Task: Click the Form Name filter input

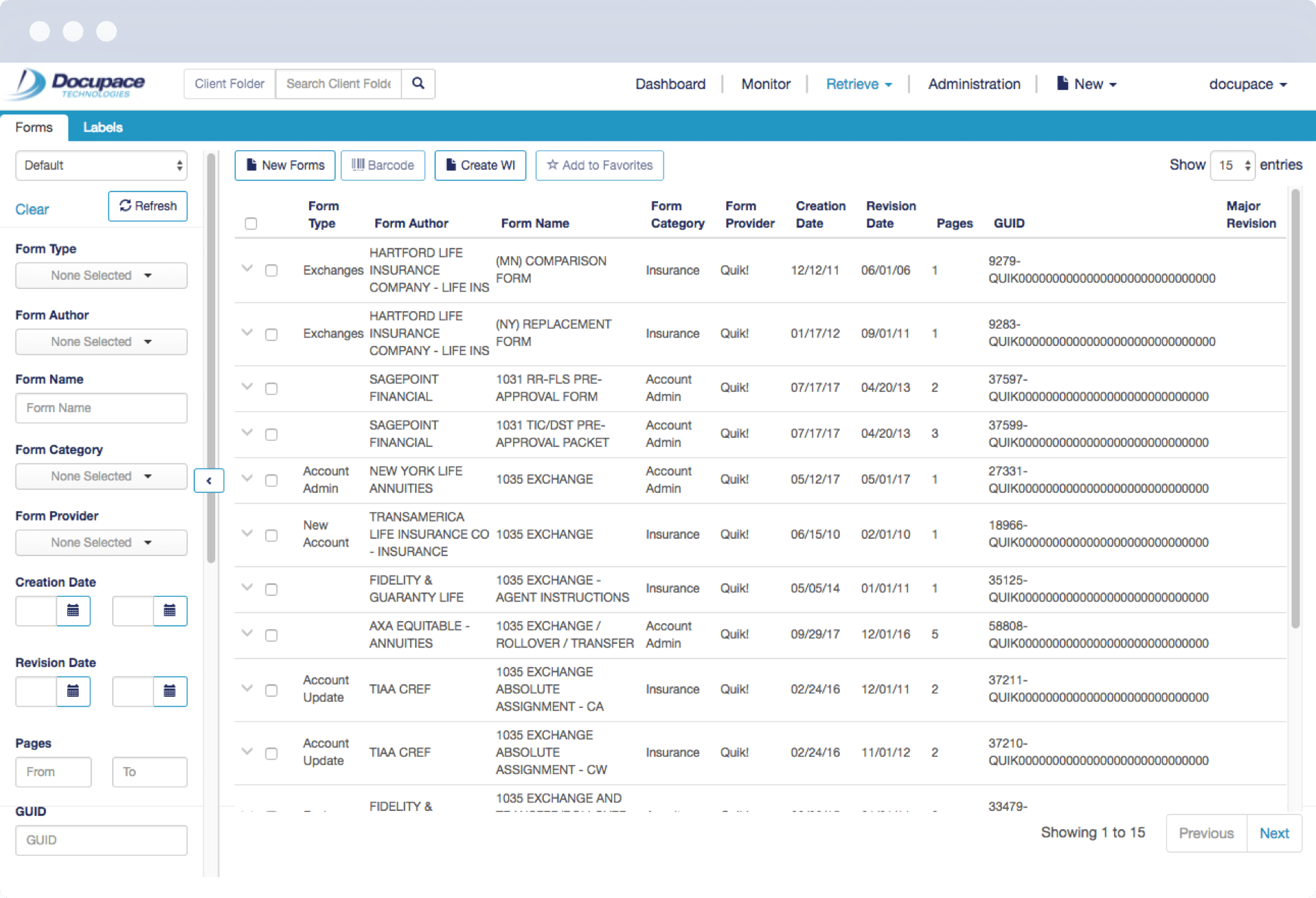Action: click(102, 408)
